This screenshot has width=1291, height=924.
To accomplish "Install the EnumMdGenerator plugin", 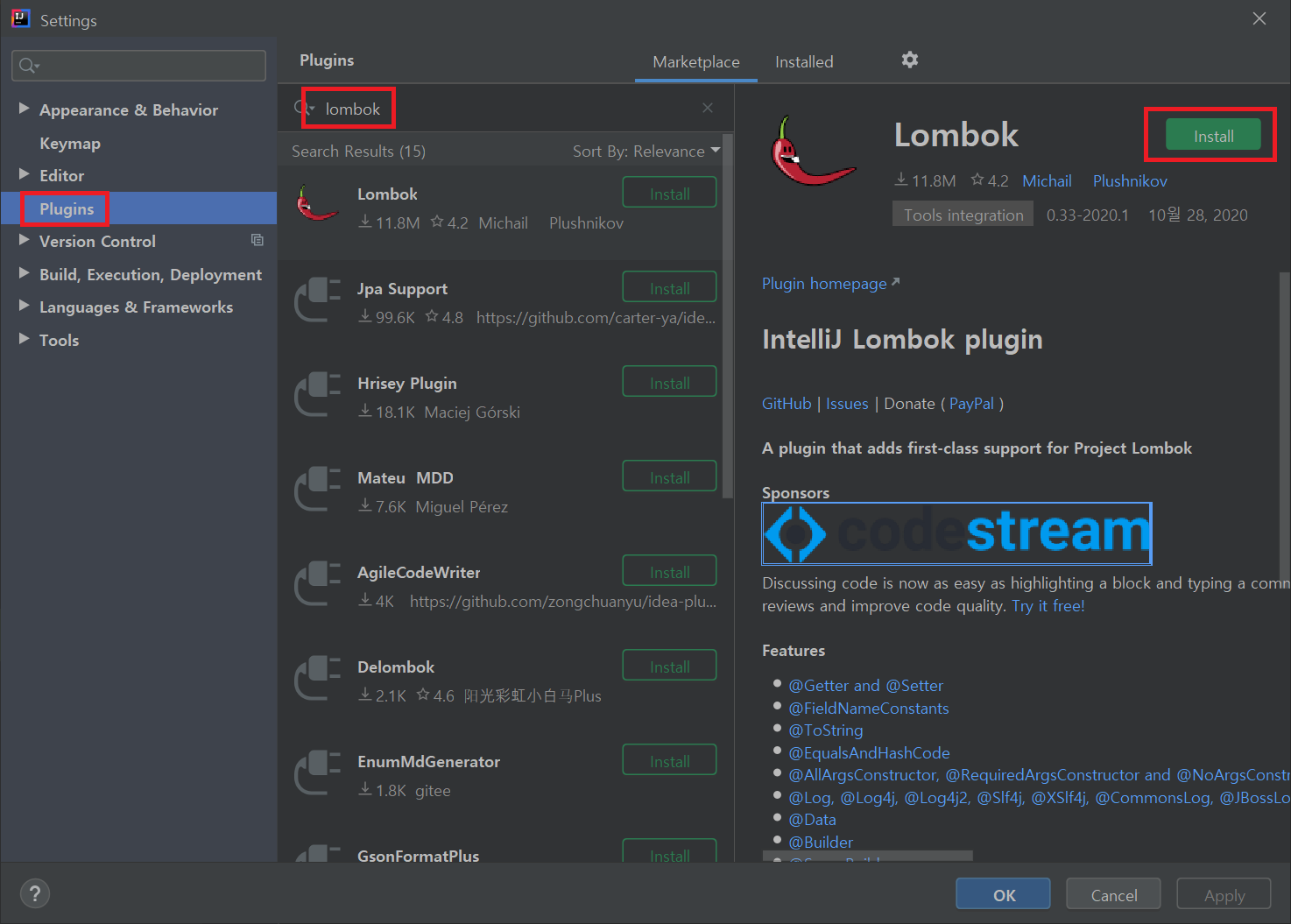I will point(669,761).
